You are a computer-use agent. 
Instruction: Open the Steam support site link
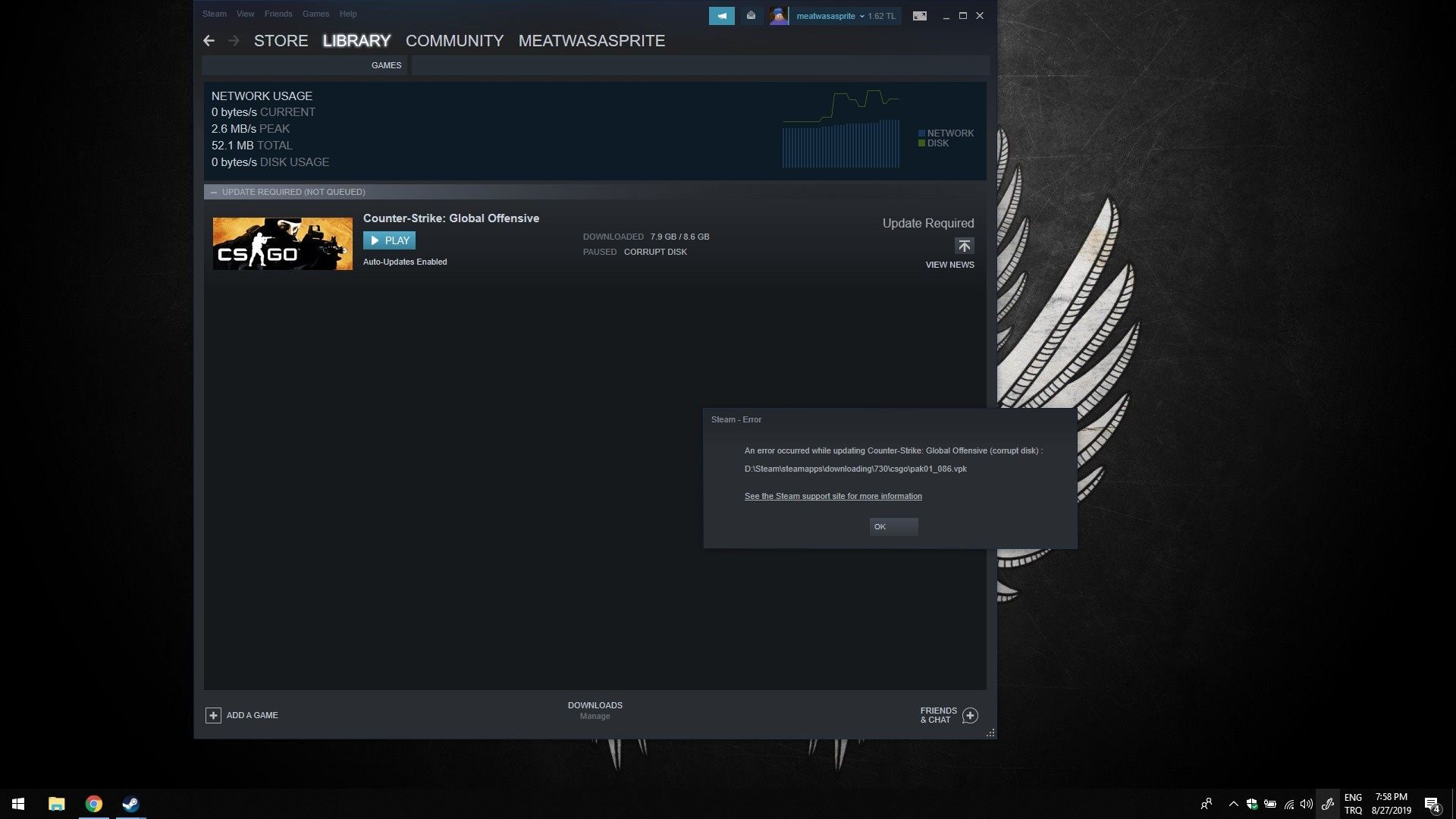pyautogui.click(x=833, y=496)
